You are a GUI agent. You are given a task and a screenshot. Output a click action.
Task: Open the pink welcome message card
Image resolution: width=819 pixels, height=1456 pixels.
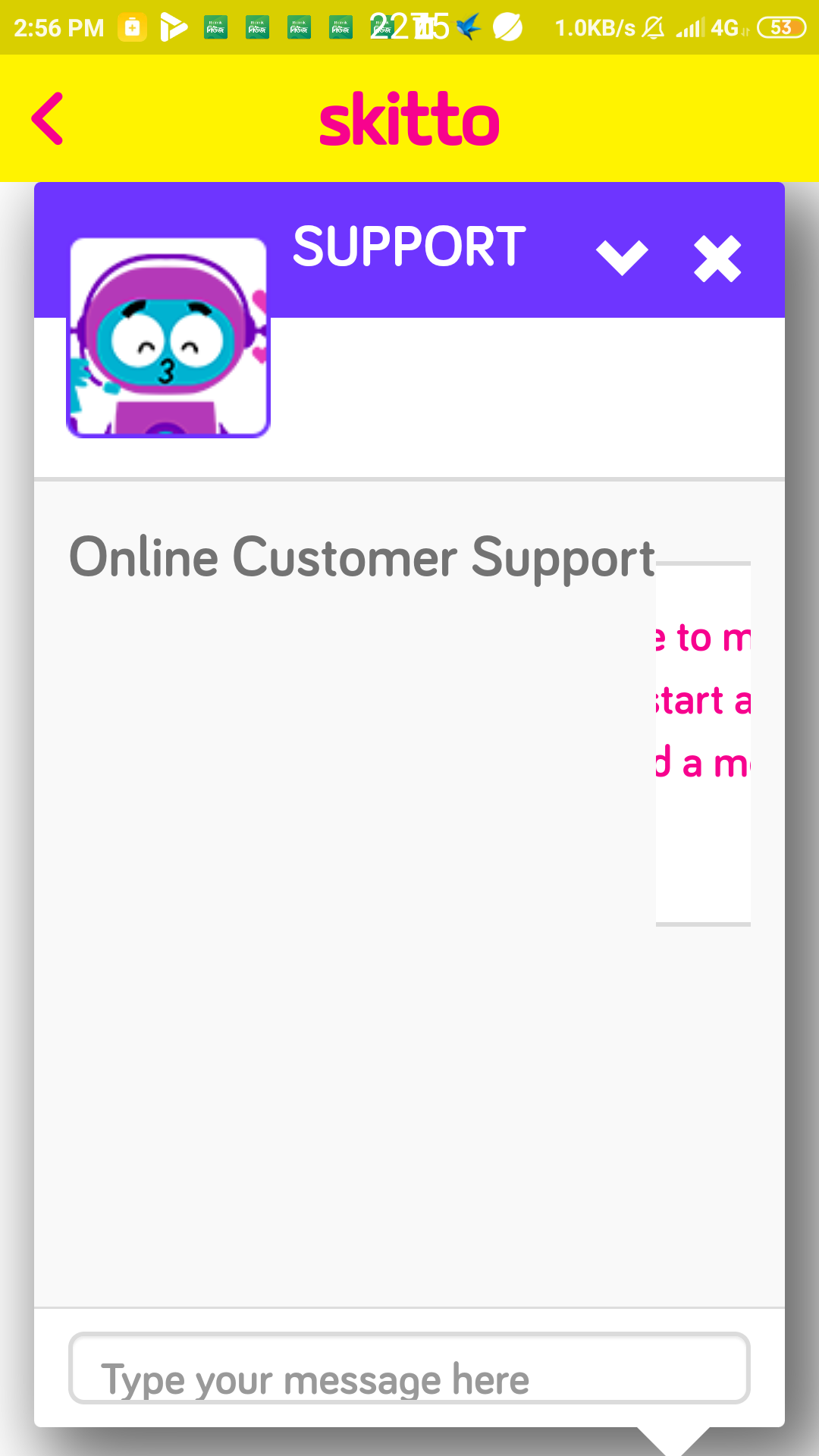(x=703, y=744)
